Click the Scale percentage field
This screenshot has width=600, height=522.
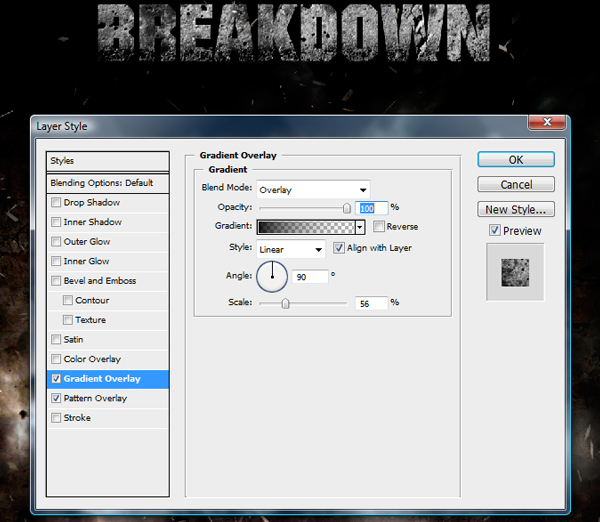(371, 303)
